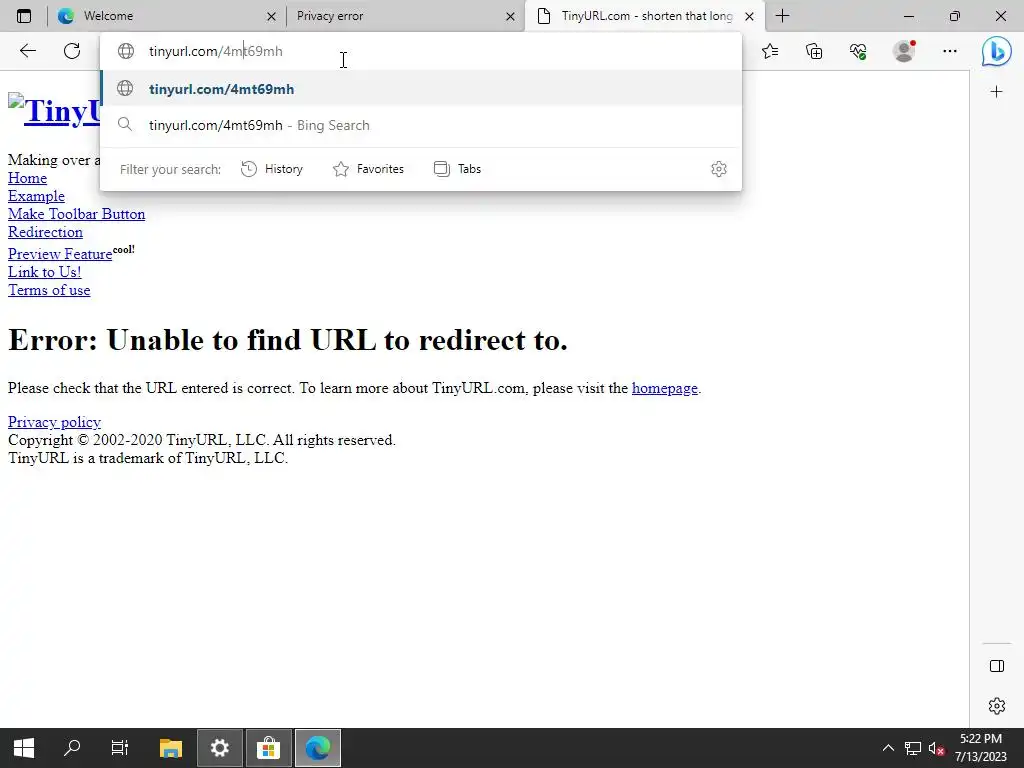Screen dimensions: 1024x768
Task: Show hidden system tray icons
Action: pyautogui.click(x=888, y=748)
